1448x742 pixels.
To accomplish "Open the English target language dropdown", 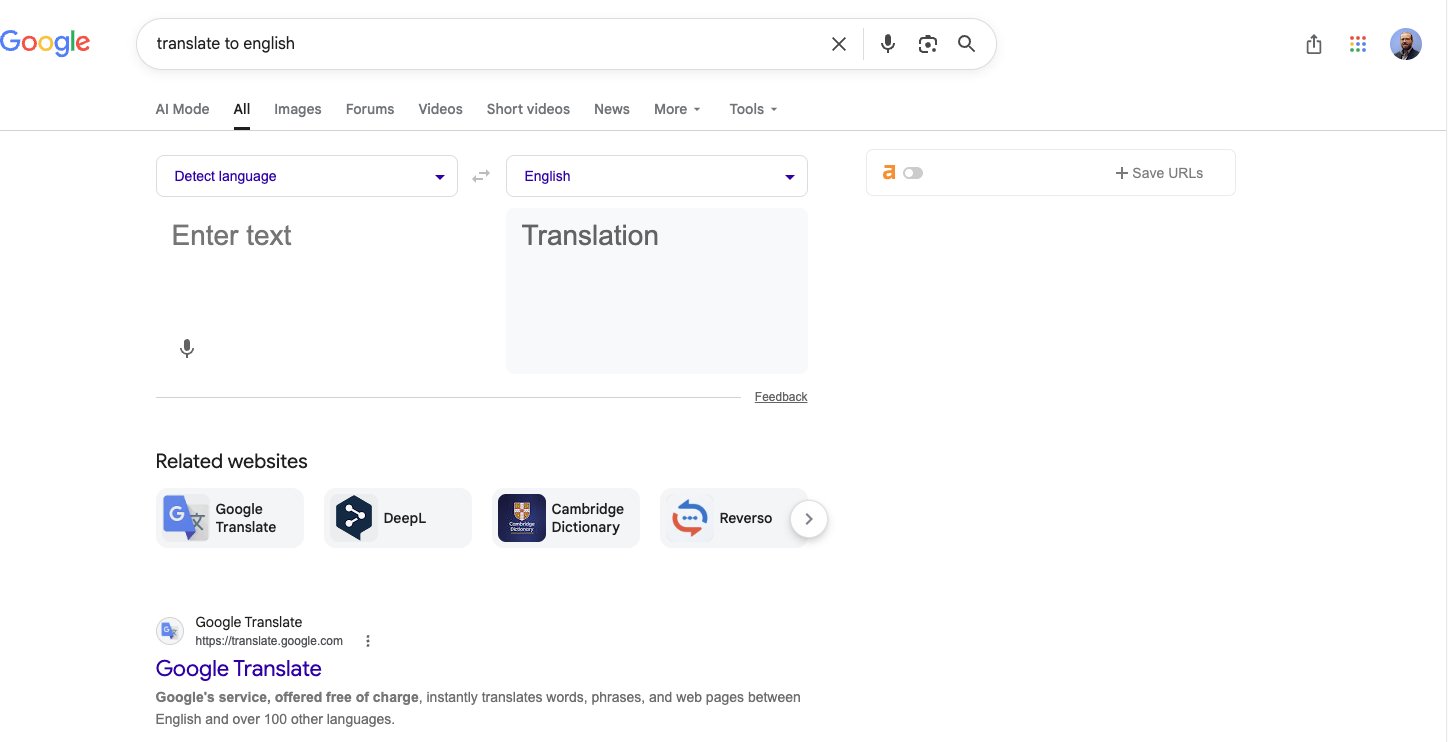I will pos(657,176).
